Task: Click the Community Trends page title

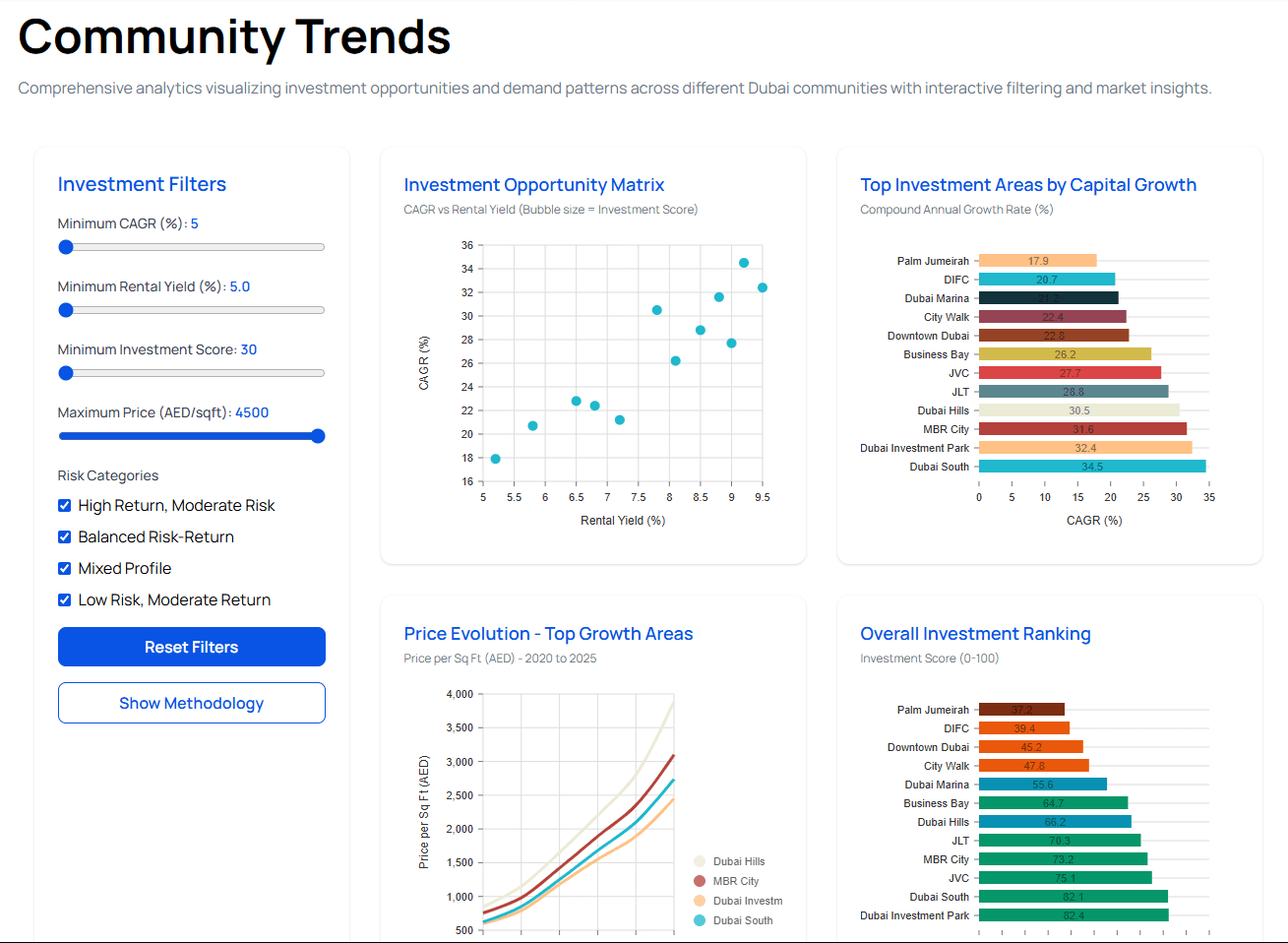Action: pos(234,37)
